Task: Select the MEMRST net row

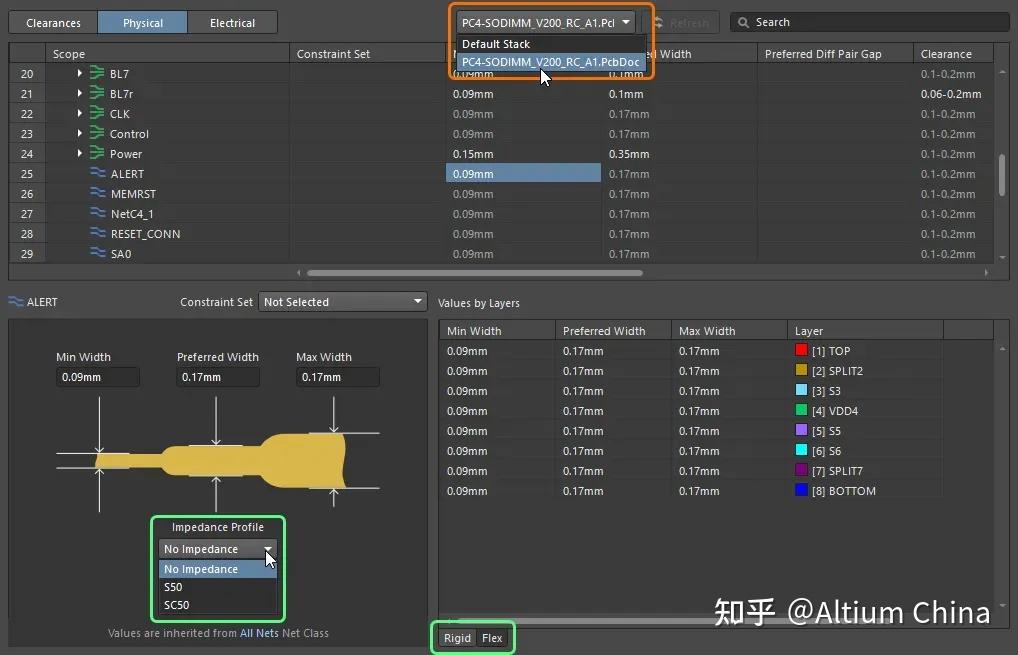Action: [501, 194]
